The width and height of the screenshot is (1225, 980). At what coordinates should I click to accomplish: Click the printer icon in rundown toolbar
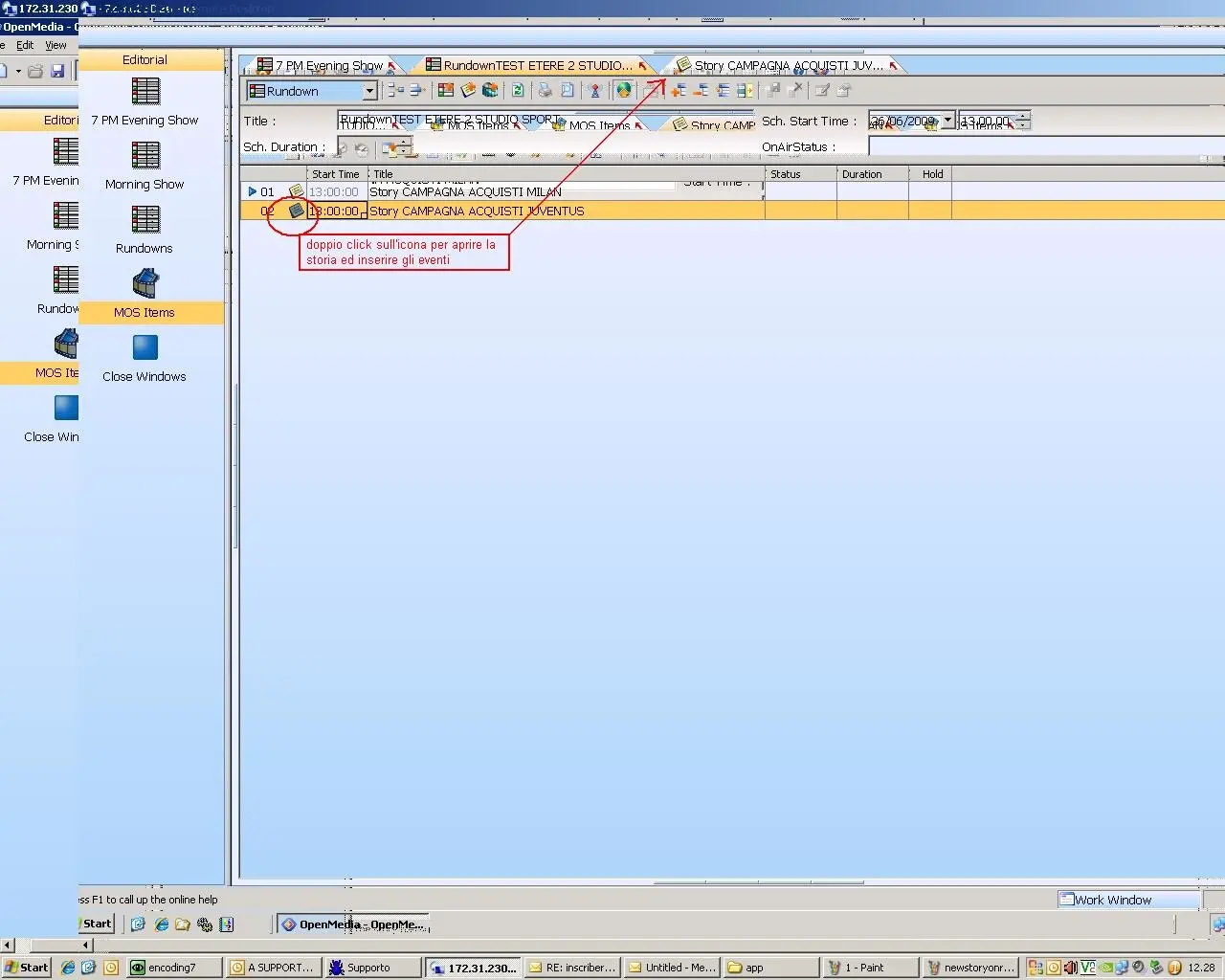pyautogui.click(x=545, y=91)
